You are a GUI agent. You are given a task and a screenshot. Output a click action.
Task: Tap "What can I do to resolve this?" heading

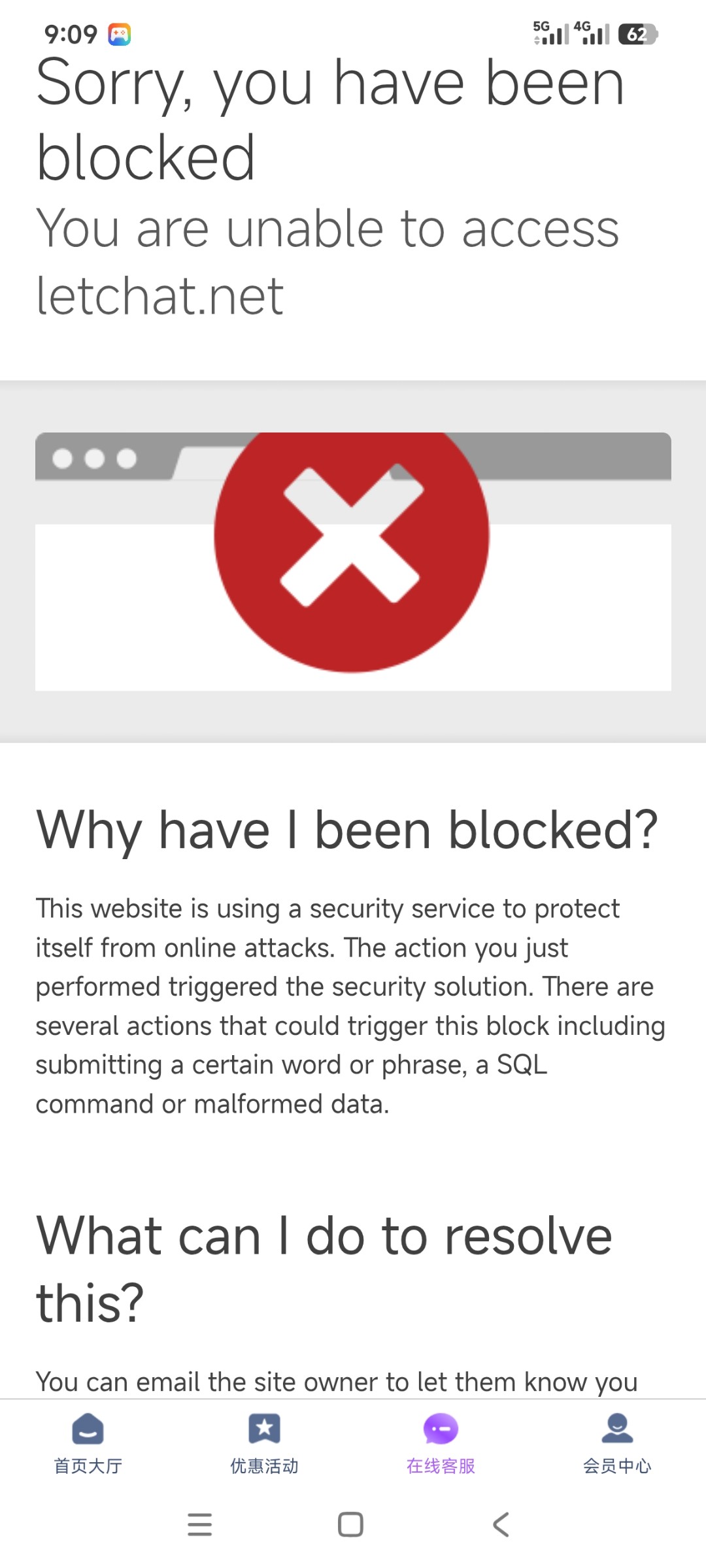tap(324, 1269)
